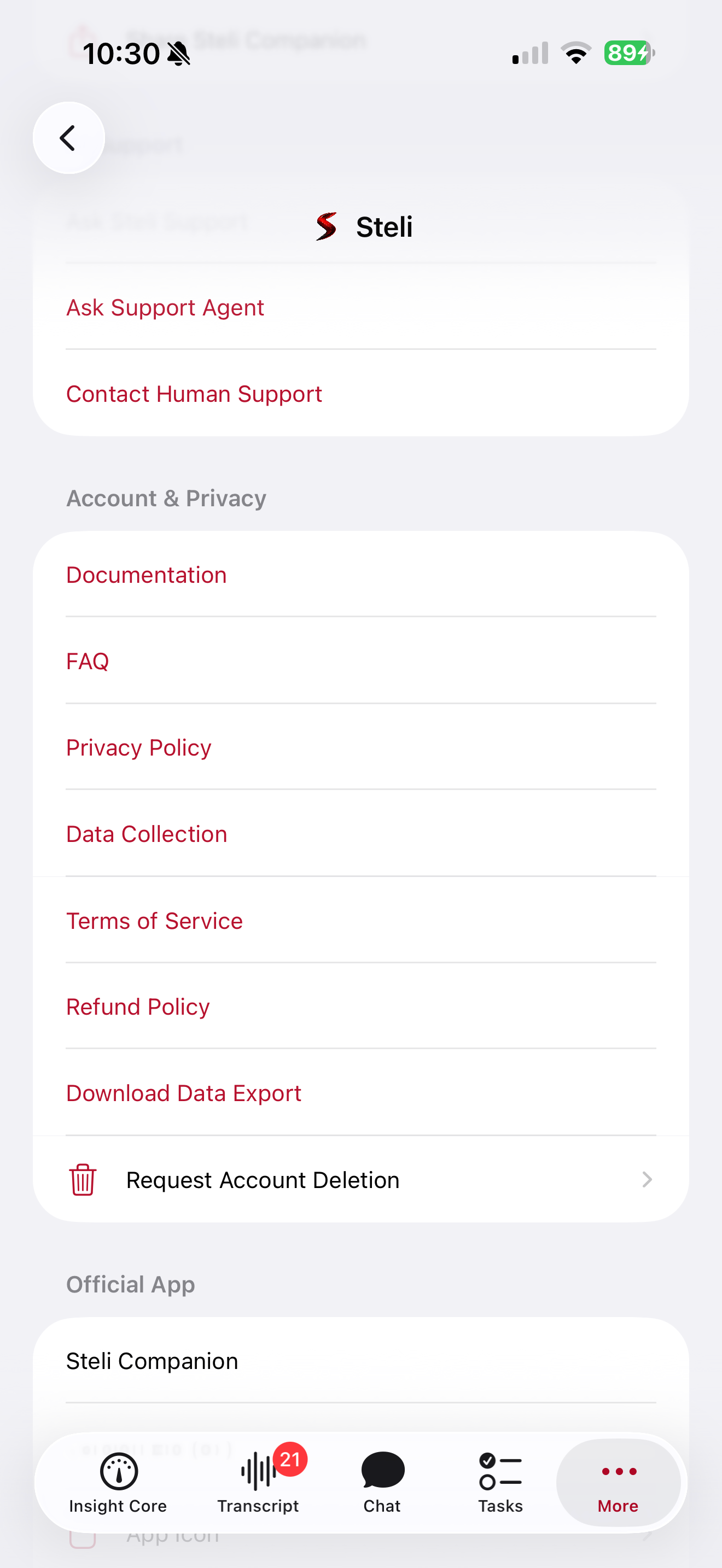This screenshot has width=722, height=1568.
Task: Tap Download Data Export
Action: (184, 1093)
